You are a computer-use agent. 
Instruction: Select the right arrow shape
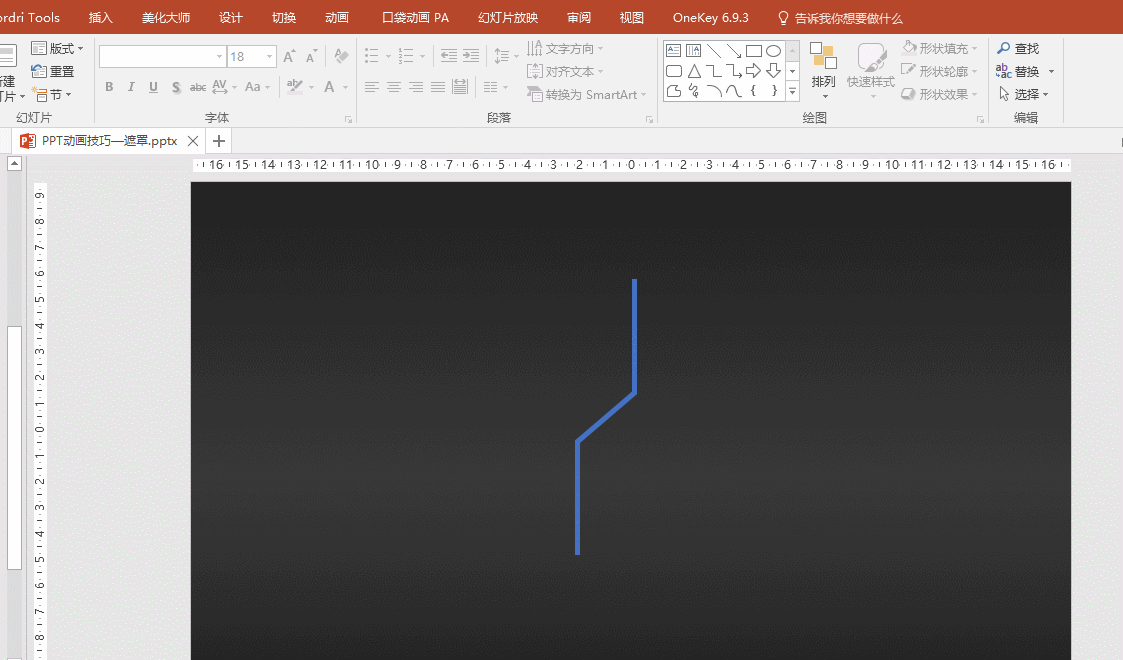point(753,71)
